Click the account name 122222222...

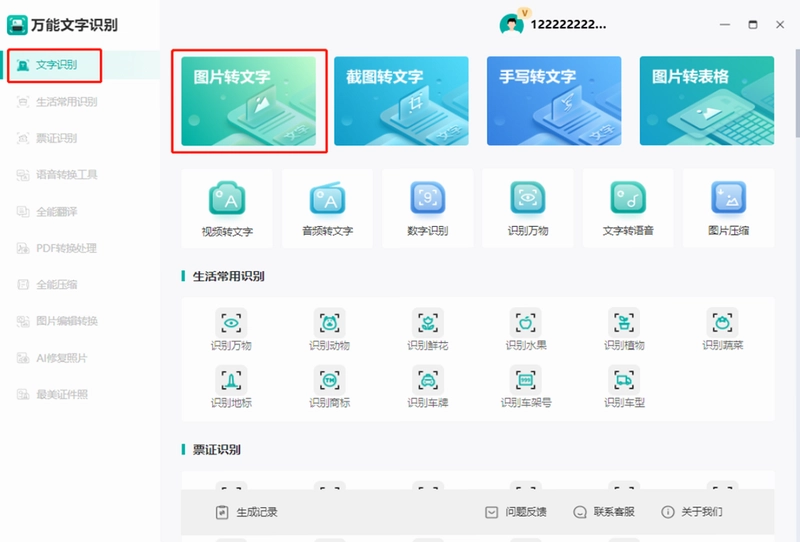568,24
